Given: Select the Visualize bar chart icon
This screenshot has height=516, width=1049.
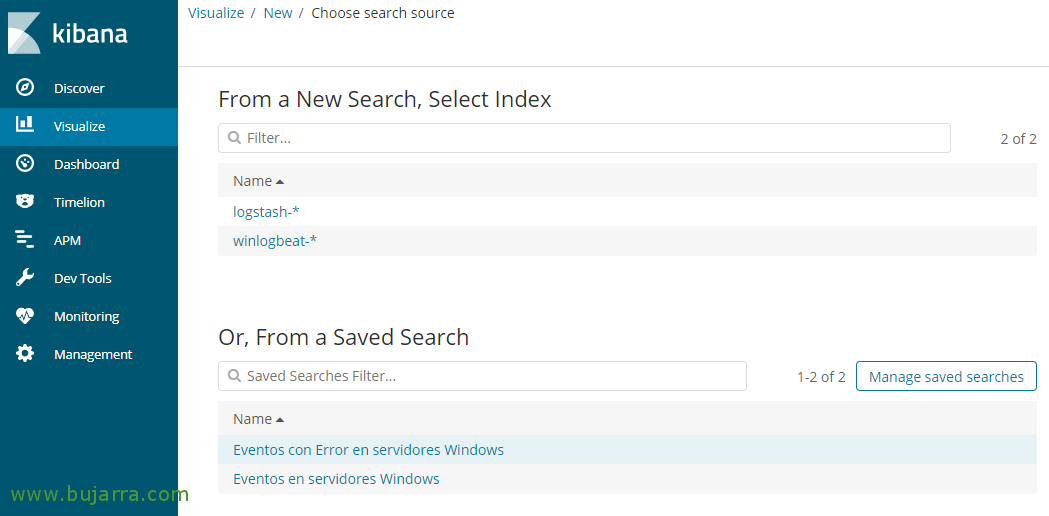Looking at the screenshot, I should 25,126.
